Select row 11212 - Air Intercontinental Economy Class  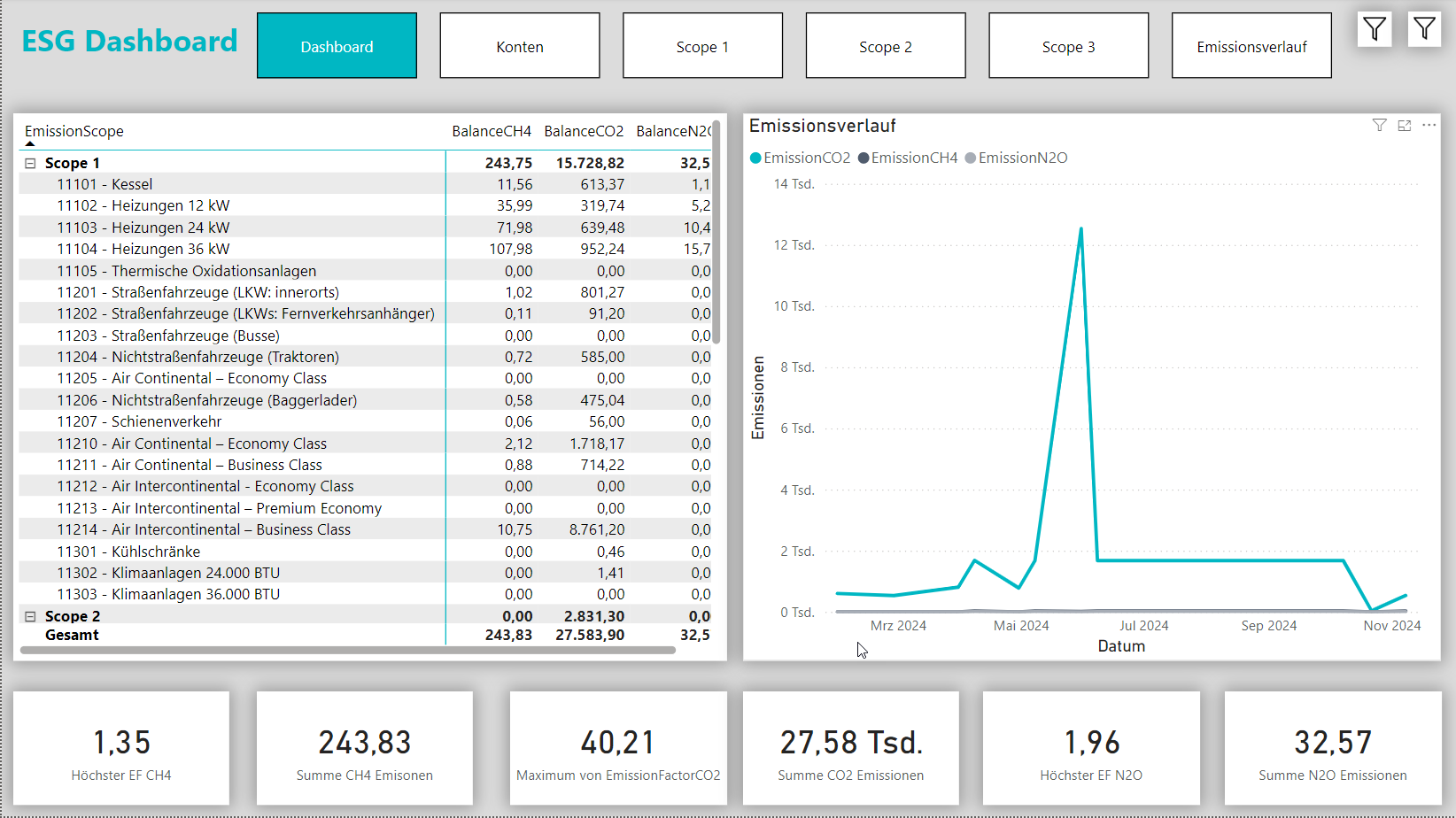[365, 486]
